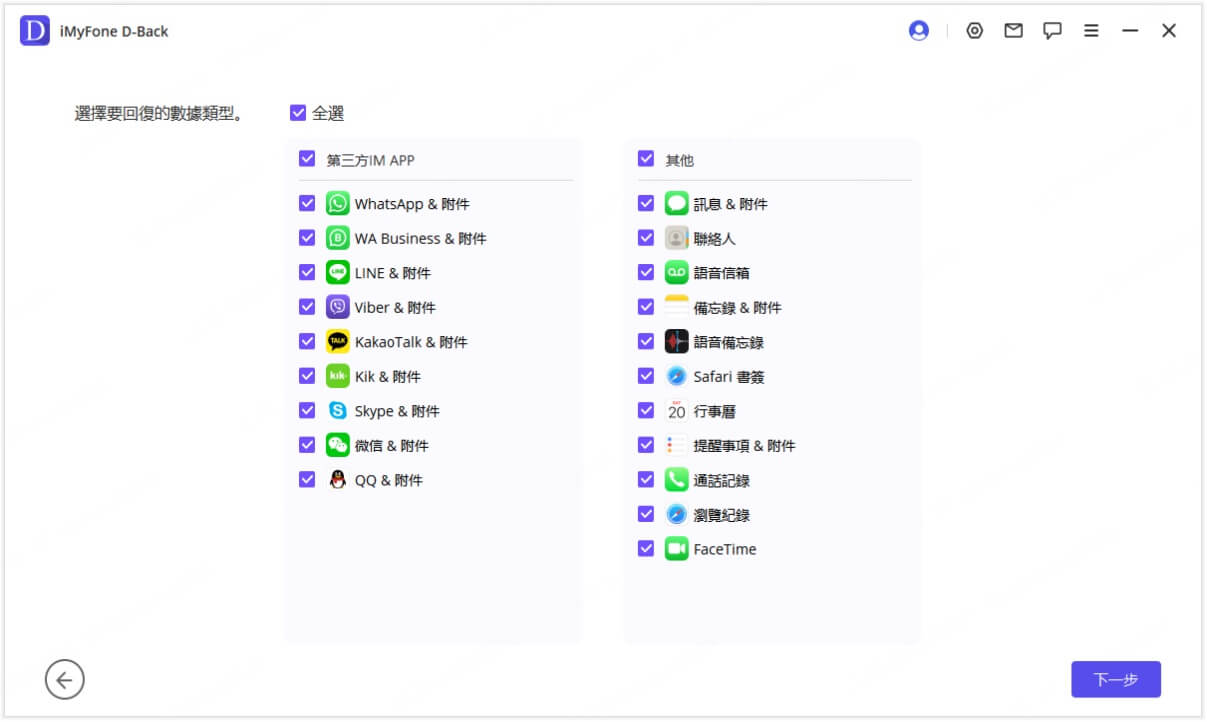Click the KakaoTalk app icon
This screenshot has height=722, width=1207.
[338, 342]
